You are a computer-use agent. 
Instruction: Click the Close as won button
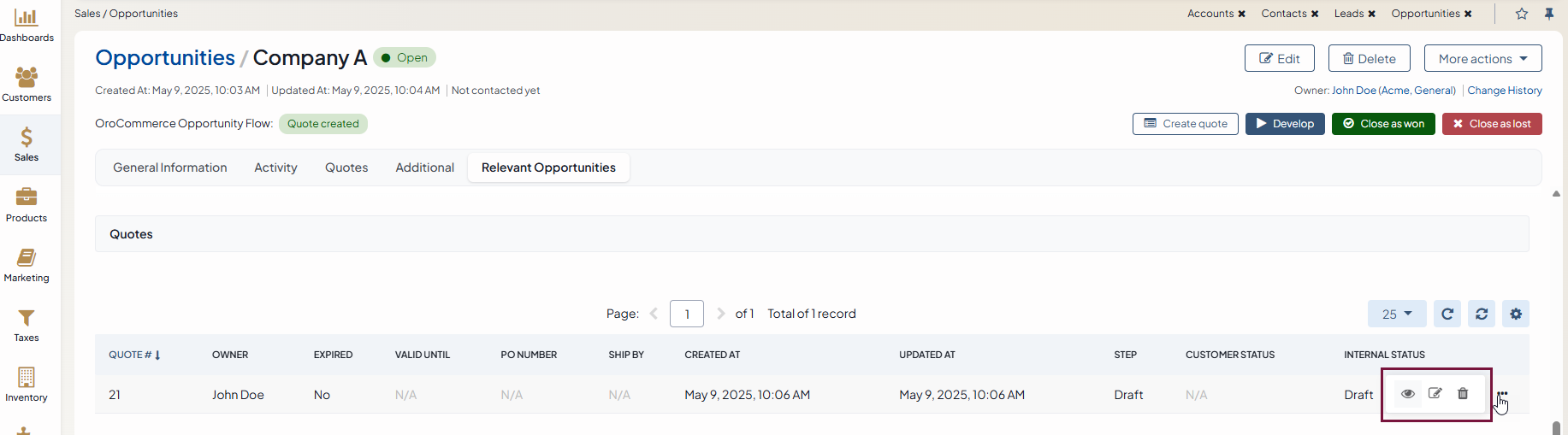(x=1383, y=124)
